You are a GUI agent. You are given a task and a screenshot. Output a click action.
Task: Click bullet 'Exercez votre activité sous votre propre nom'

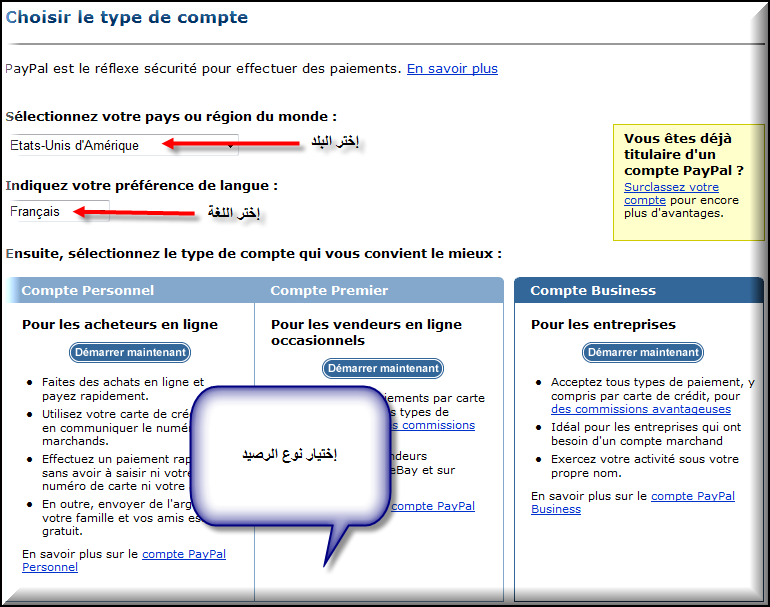(x=645, y=466)
